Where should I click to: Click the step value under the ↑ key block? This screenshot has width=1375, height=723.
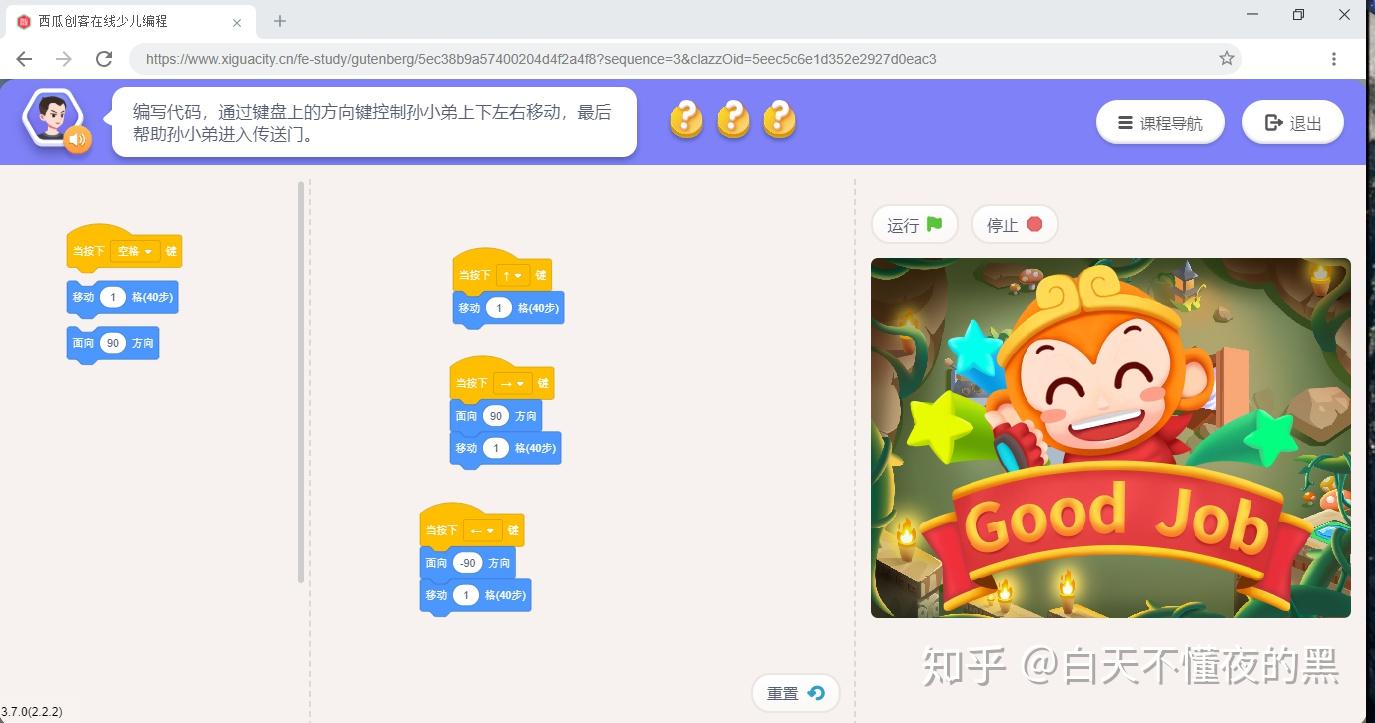[x=499, y=308]
